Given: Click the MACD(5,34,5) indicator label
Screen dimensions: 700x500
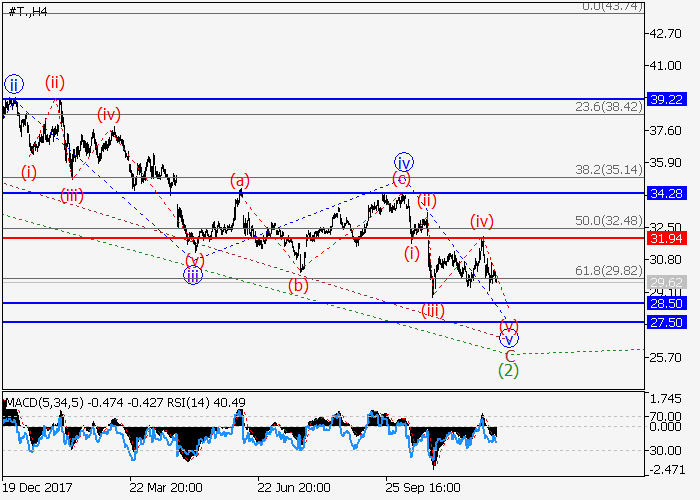Looking at the screenshot, I should (42, 403).
